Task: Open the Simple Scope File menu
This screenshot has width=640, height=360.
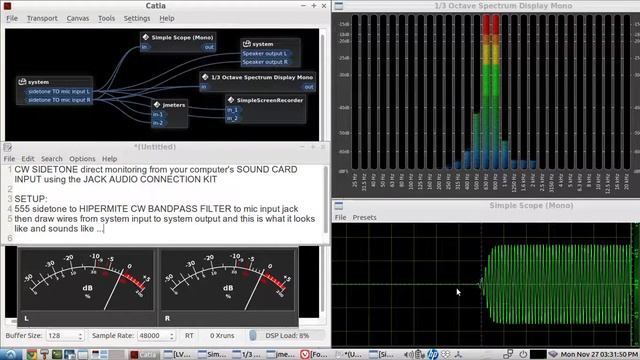Action: (x=340, y=218)
